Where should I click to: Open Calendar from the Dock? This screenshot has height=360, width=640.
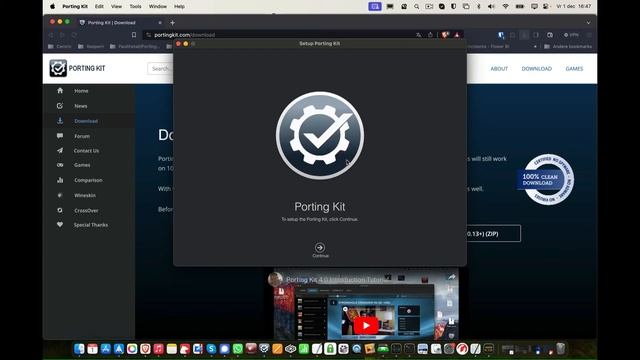coord(93,349)
